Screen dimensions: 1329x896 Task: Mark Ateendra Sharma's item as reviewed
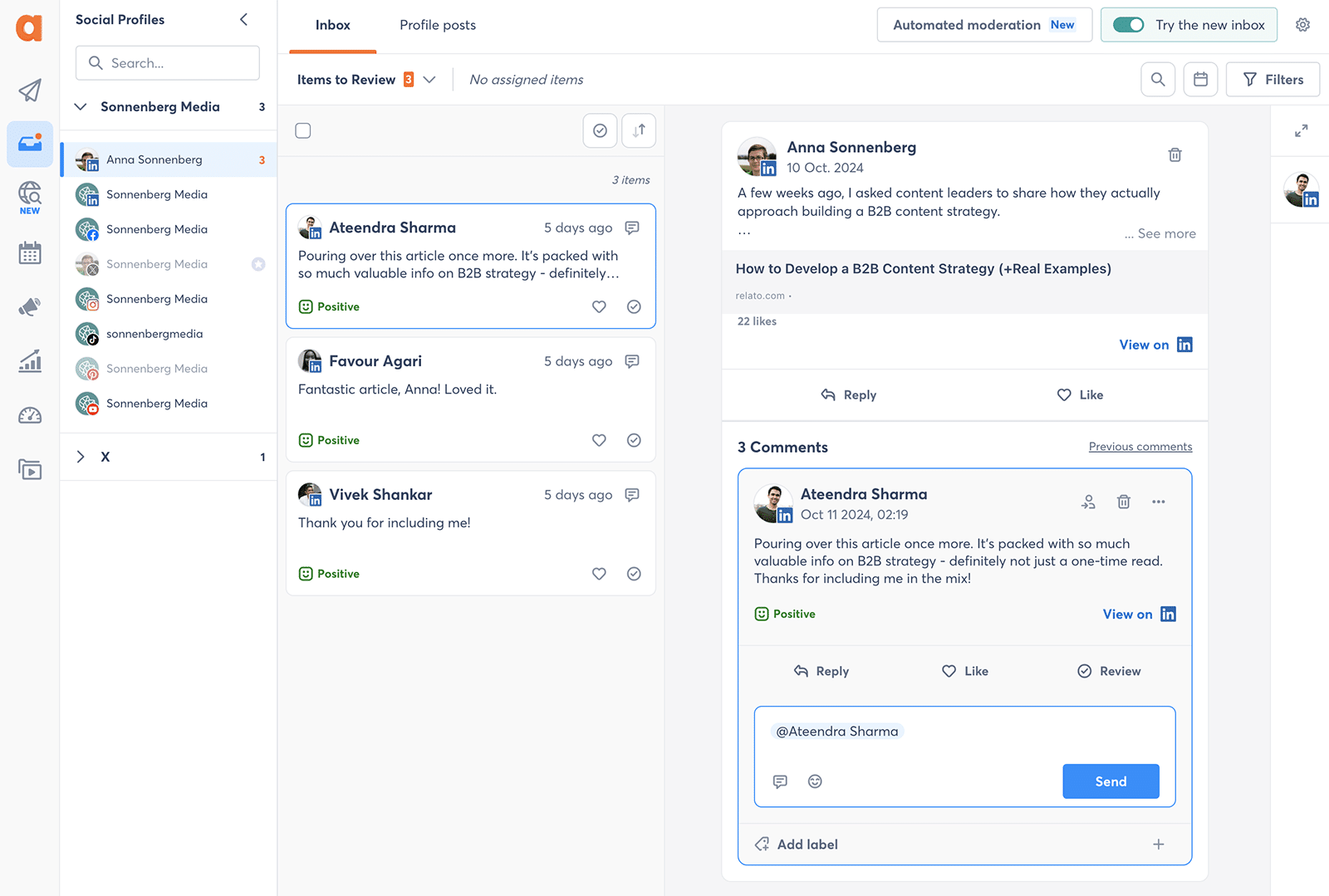634,306
